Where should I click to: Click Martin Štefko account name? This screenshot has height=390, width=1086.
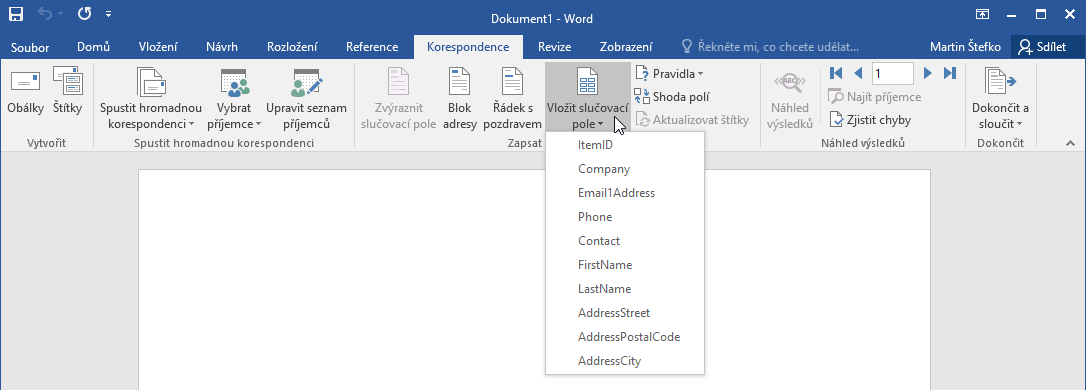965,47
